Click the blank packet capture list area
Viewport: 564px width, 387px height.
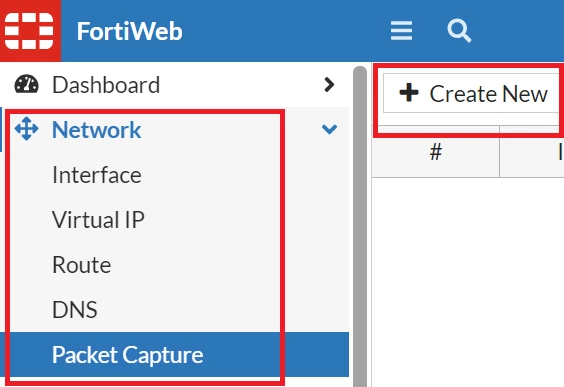(x=468, y=282)
